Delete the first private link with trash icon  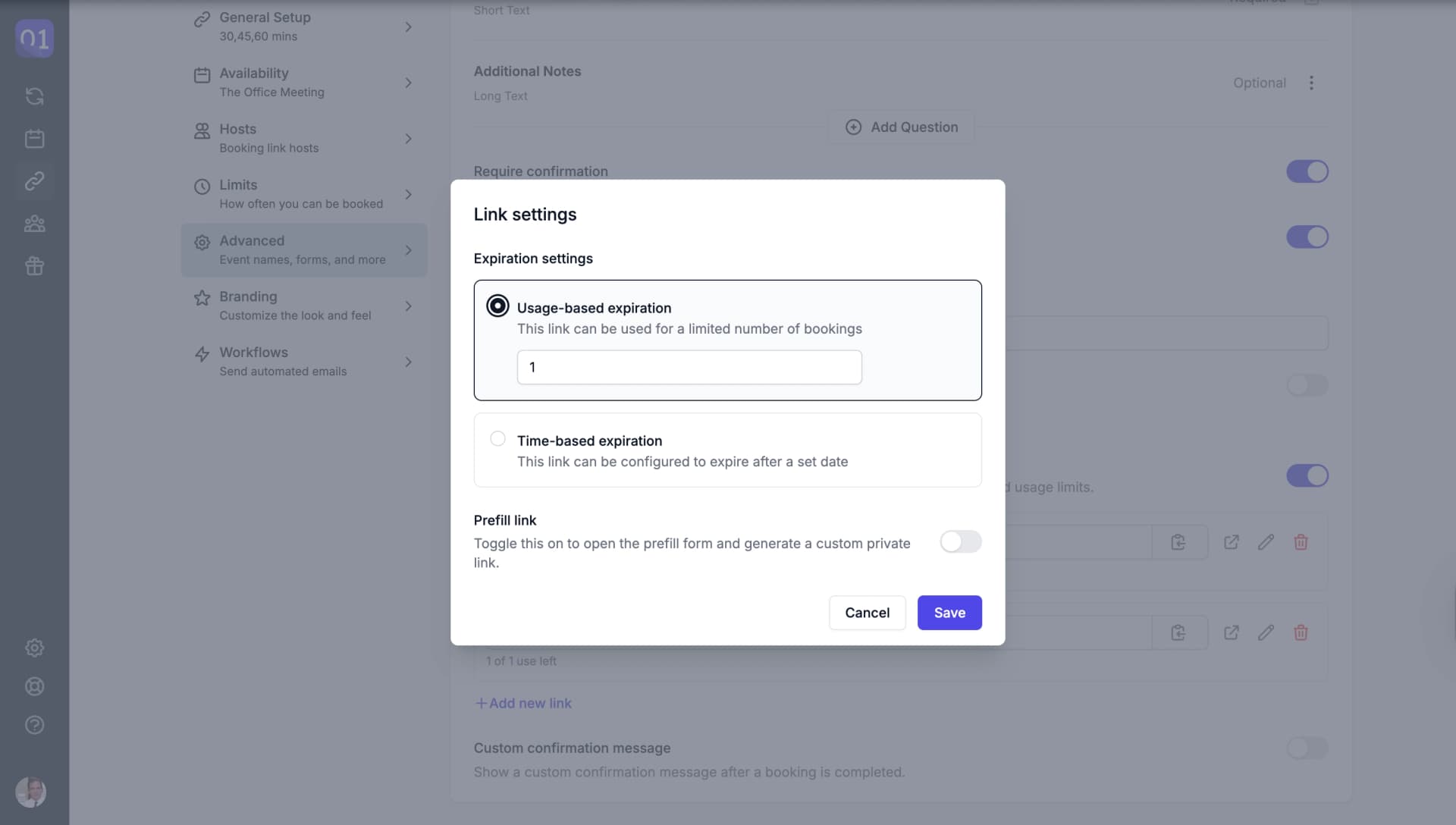point(1301,542)
